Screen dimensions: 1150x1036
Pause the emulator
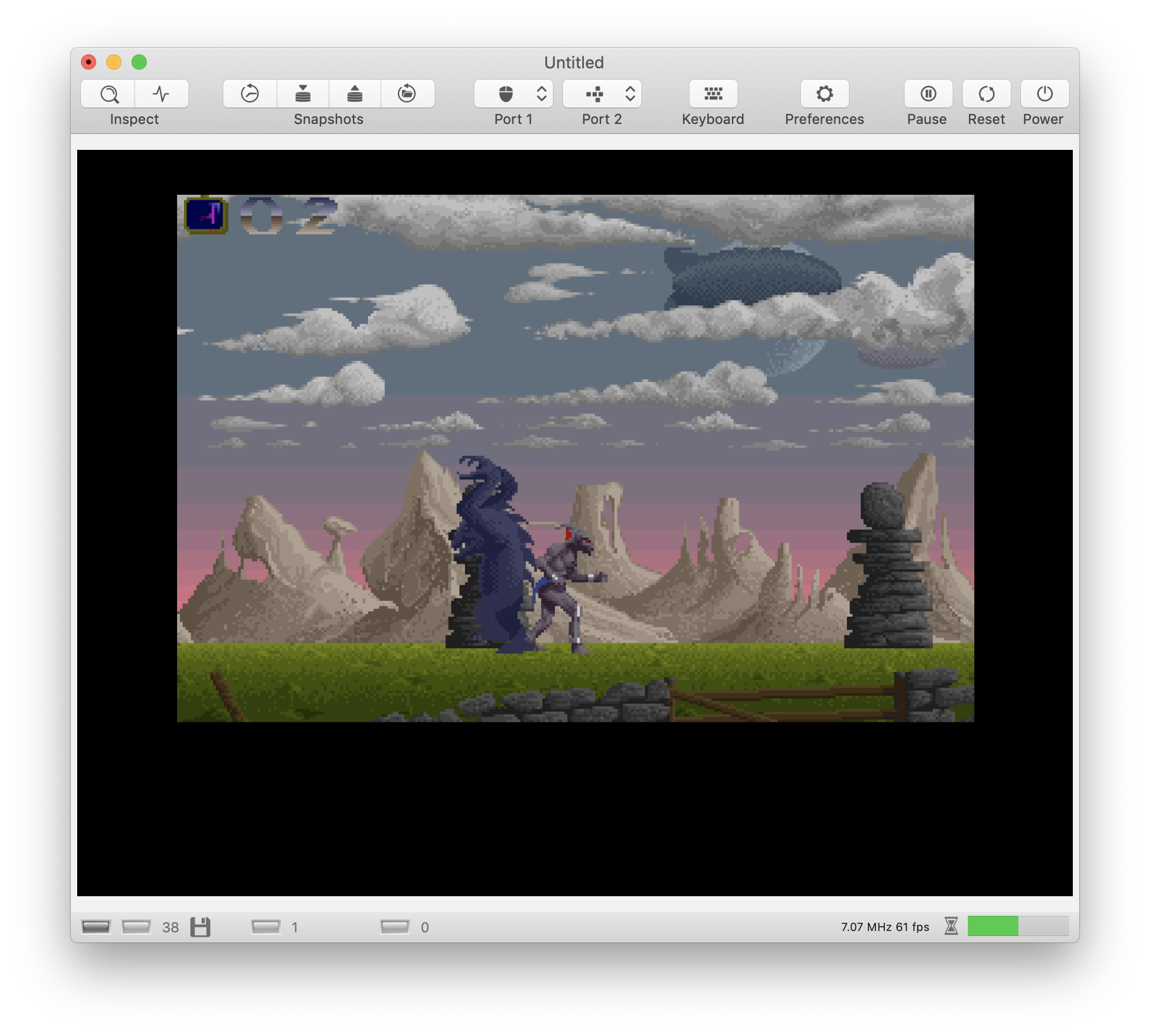928,94
